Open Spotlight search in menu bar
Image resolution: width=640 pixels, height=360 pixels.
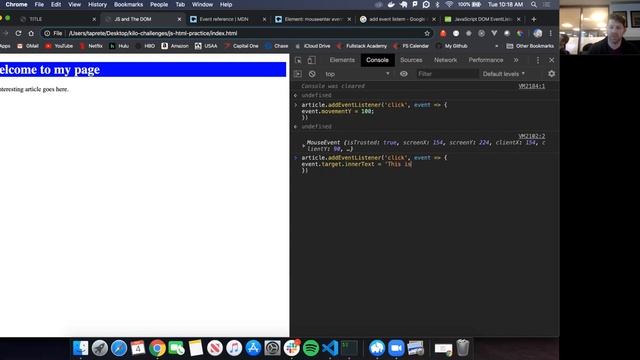[x=533, y=4]
